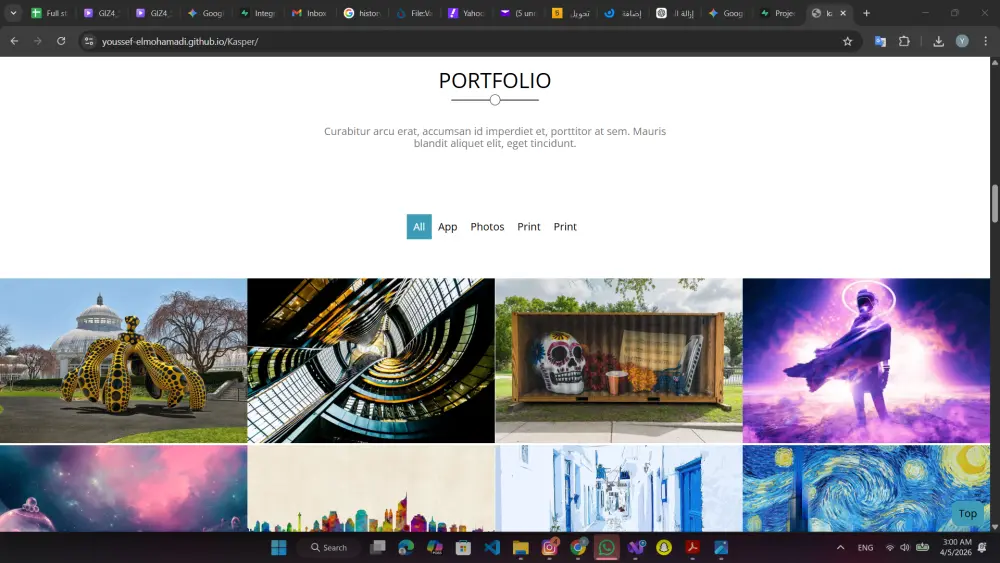The height and width of the screenshot is (563, 1000).
Task: Expand the tab search dropdown arrow
Action: point(13,13)
